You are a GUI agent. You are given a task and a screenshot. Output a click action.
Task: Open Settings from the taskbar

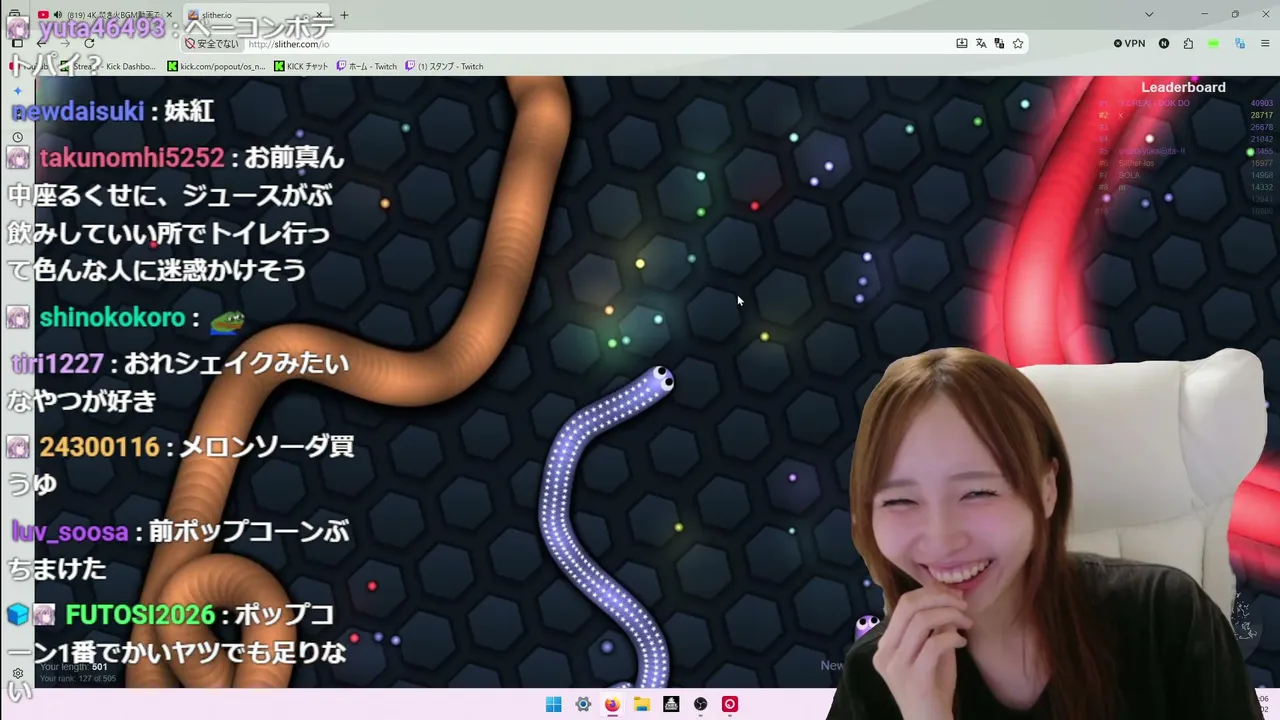583,704
